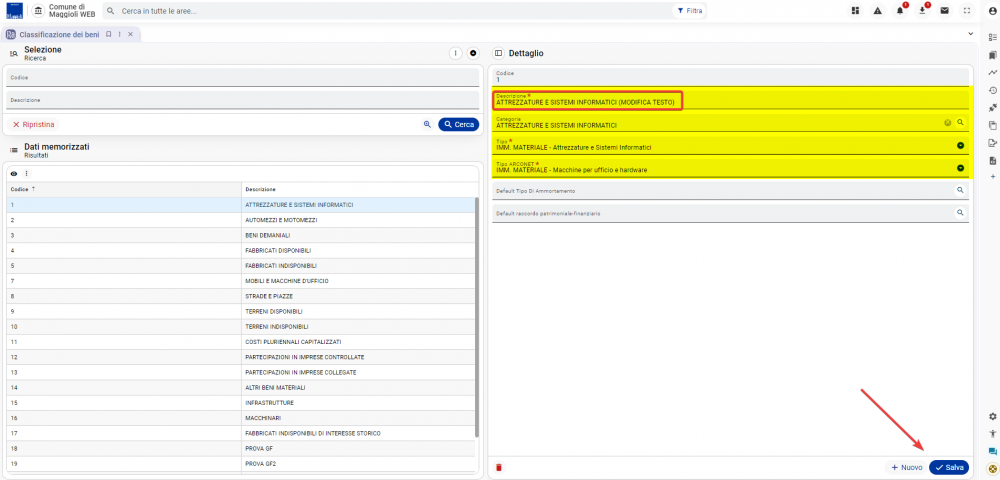Image resolution: width=1000 pixels, height=480 pixels.
Task: Click the pin icon in right sidebar
Action: (x=992, y=107)
